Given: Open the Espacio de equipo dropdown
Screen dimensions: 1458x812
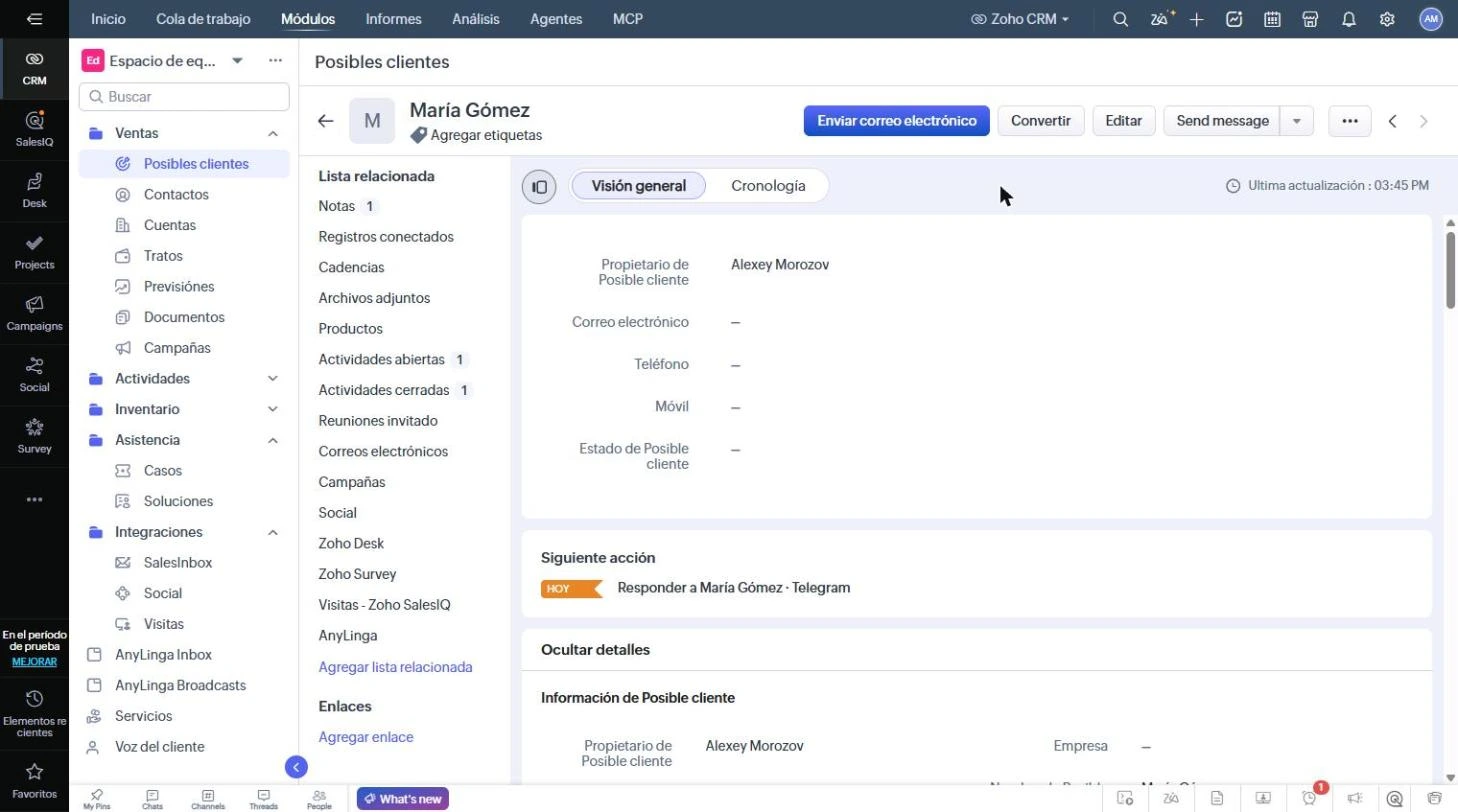Looking at the screenshot, I should (237, 61).
